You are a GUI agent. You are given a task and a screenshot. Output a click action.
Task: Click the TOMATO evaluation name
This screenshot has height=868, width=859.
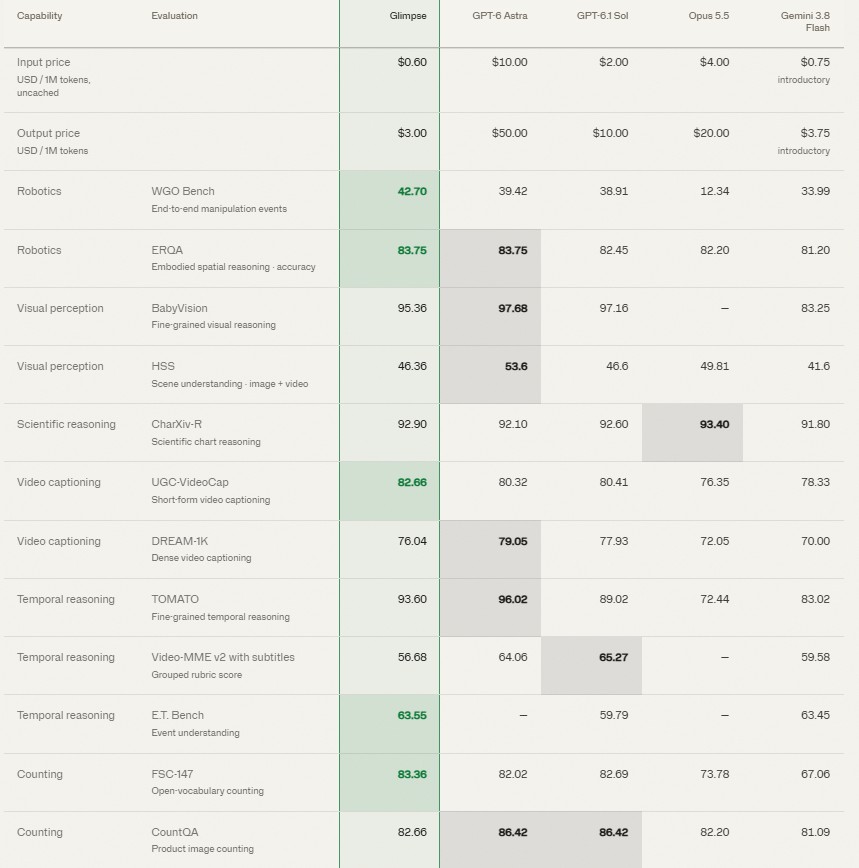tap(175, 600)
